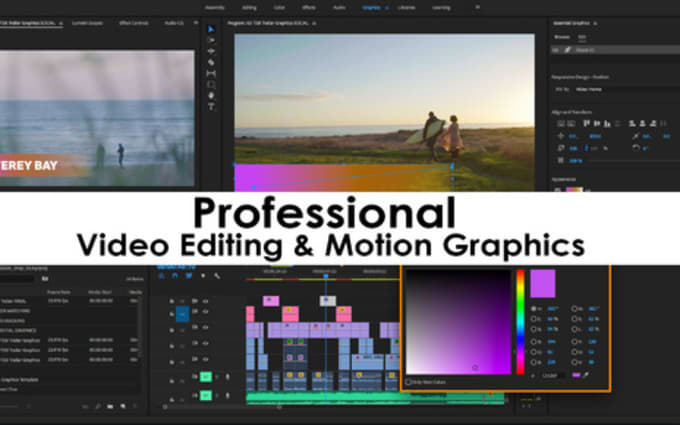Switch to Color workspace
Viewport: 680px width, 425px height.
[279, 8]
